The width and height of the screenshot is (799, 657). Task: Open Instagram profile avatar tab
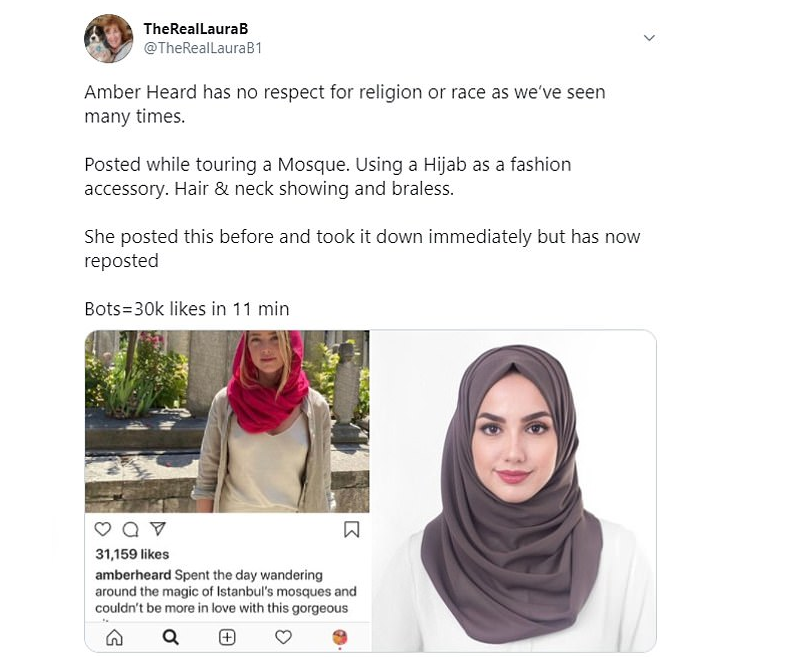340,637
